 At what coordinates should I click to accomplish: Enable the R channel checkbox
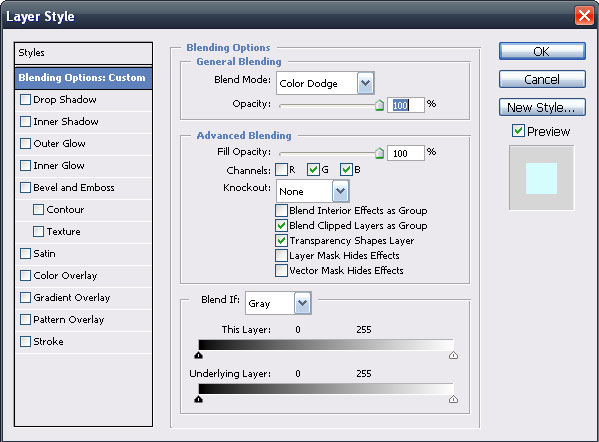tap(282, 169)
